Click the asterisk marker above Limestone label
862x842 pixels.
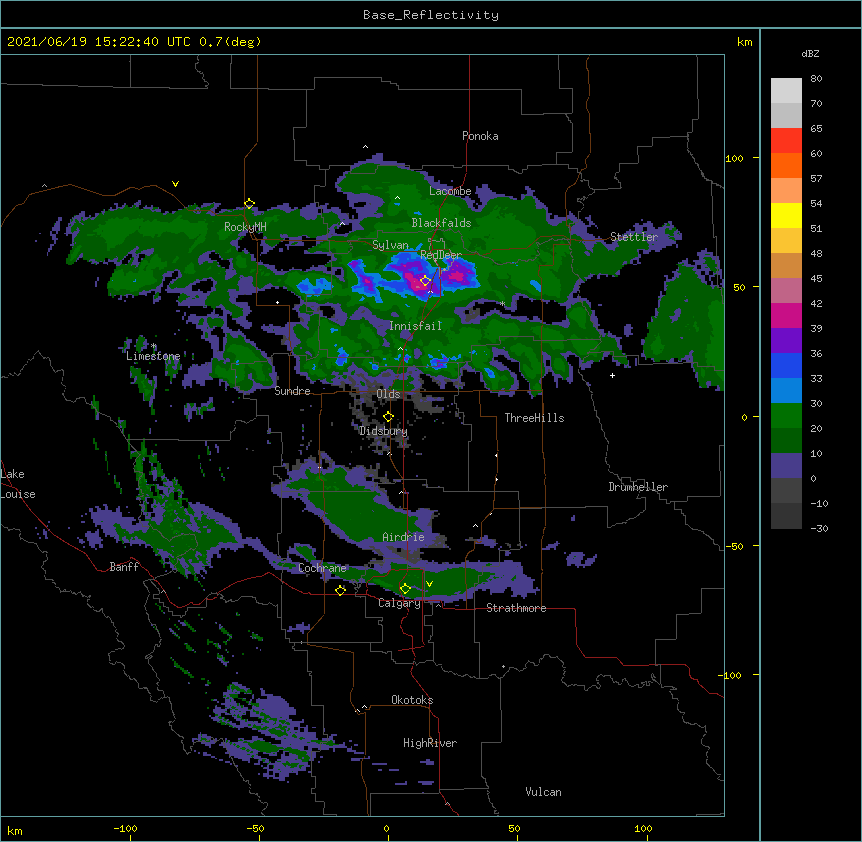(x=153, y=346)
